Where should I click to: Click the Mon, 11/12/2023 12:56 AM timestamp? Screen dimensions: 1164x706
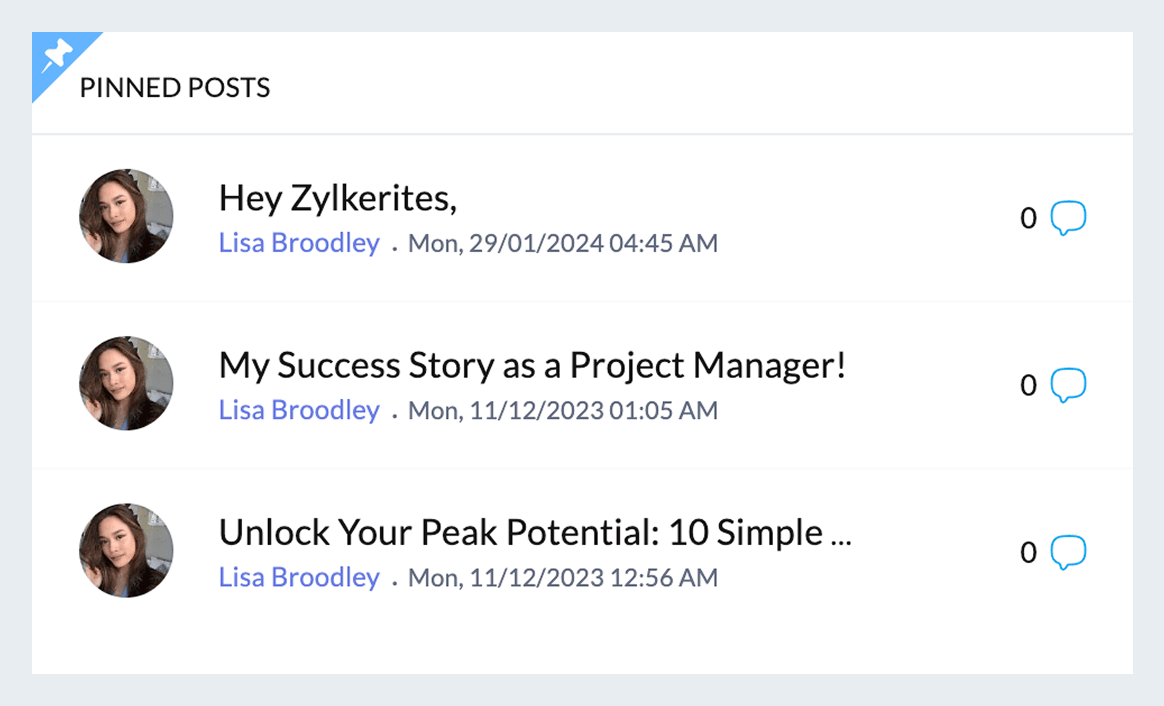click(563, 577)
